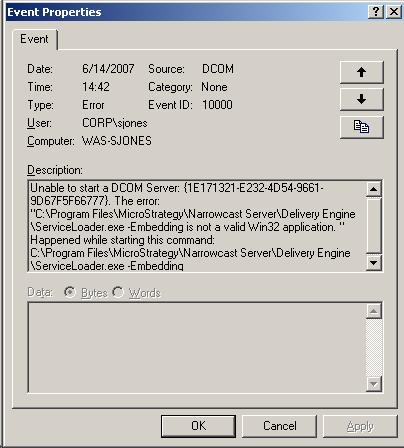Click the Data scrollbar track

tap(374, 348)
